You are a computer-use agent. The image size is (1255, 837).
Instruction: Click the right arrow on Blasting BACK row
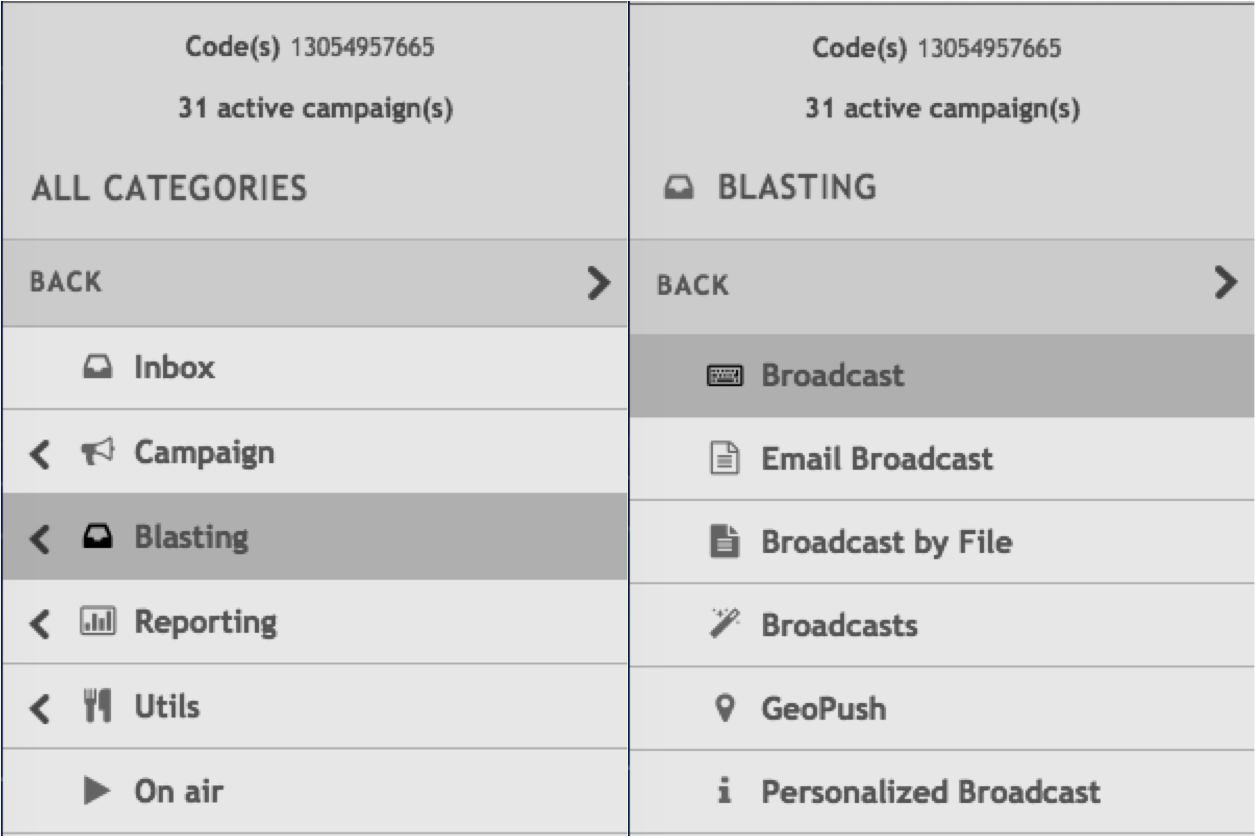[1225, 284]
